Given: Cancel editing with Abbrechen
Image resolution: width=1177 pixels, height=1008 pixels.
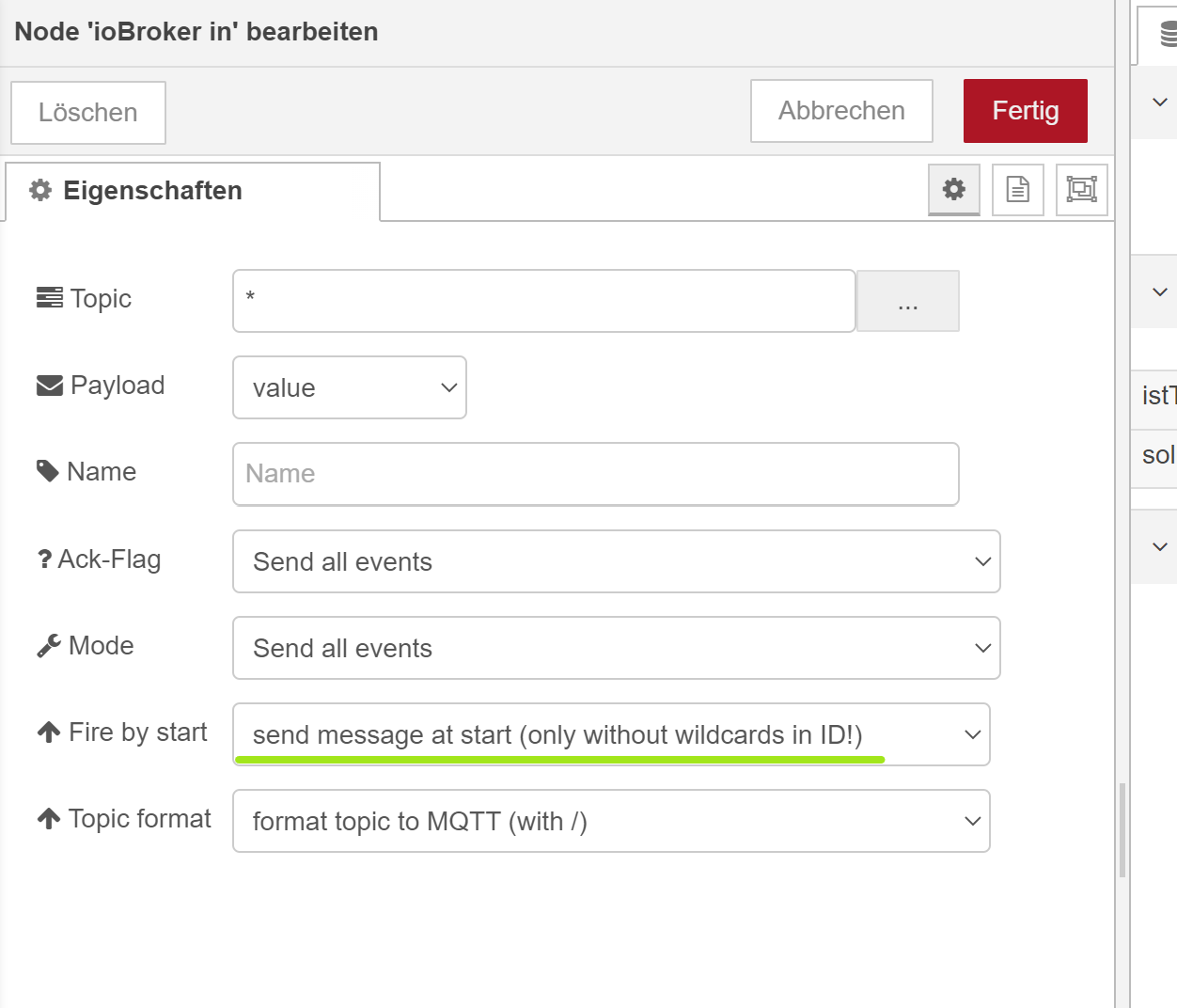Looking at the screenshot, I should pyautogui.click(x=841, y=111).
